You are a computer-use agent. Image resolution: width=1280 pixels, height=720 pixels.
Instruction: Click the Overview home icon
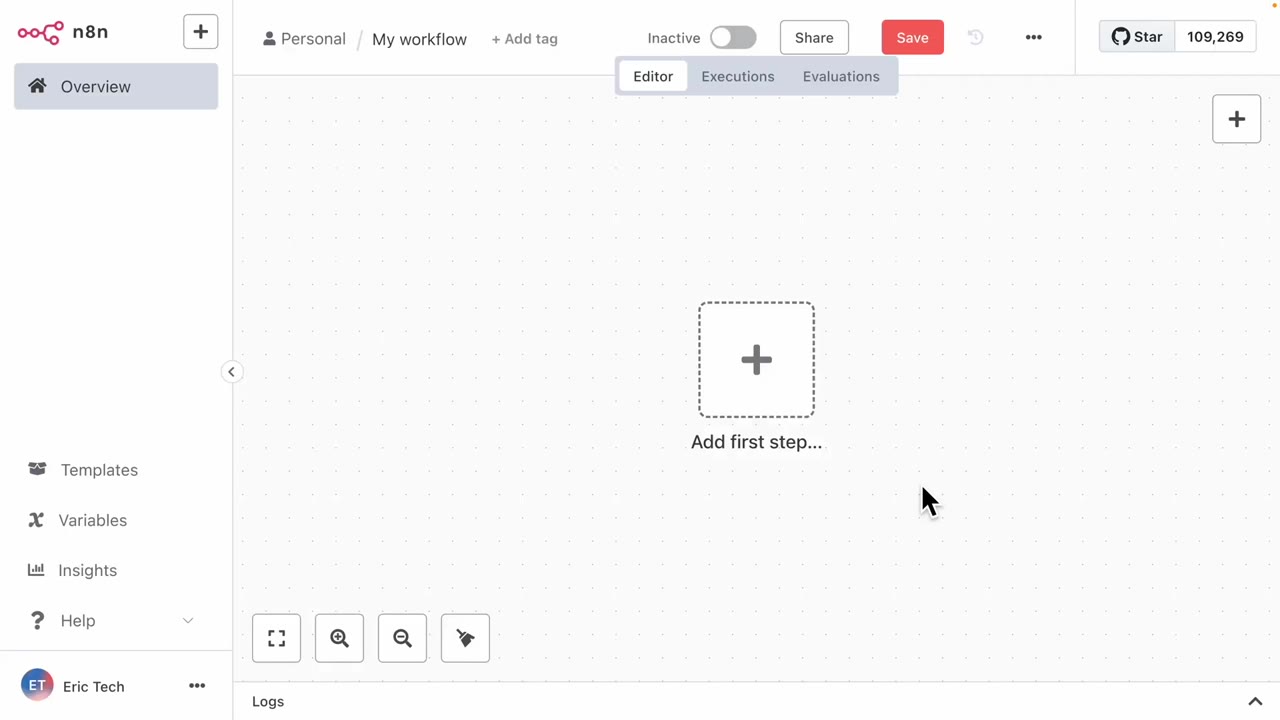click(37, 86)
